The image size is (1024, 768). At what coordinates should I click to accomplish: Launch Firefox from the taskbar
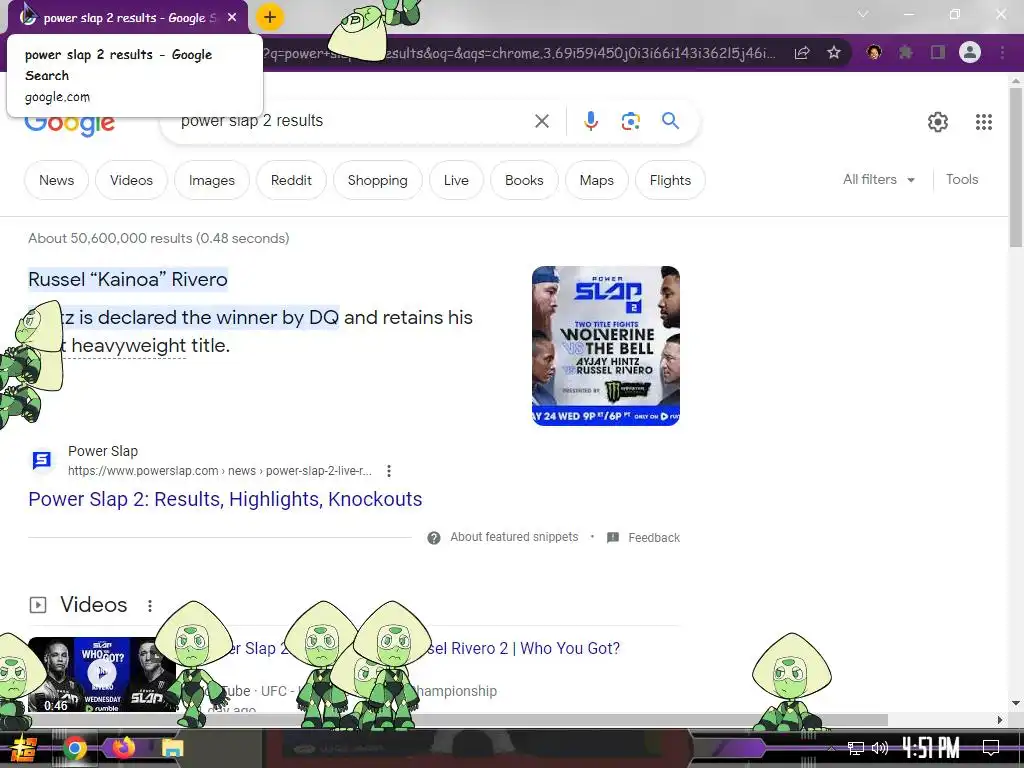pos(123,748)
